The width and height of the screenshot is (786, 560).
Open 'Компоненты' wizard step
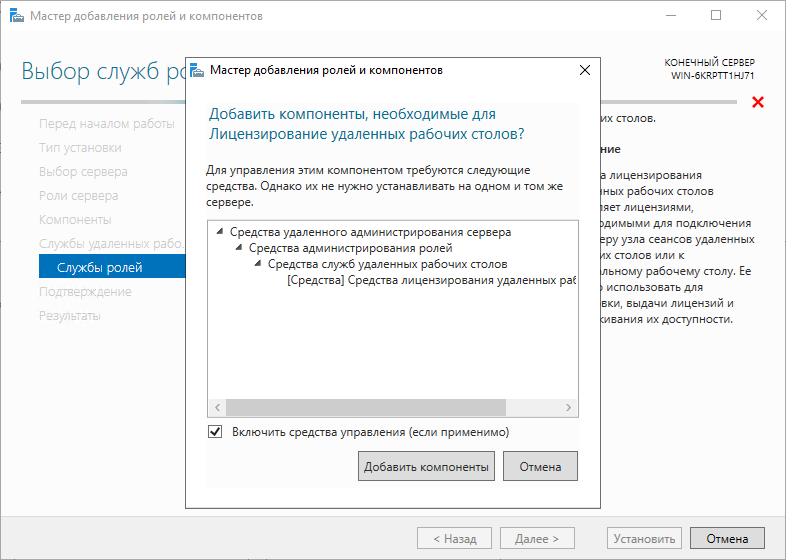pos(75,220)
